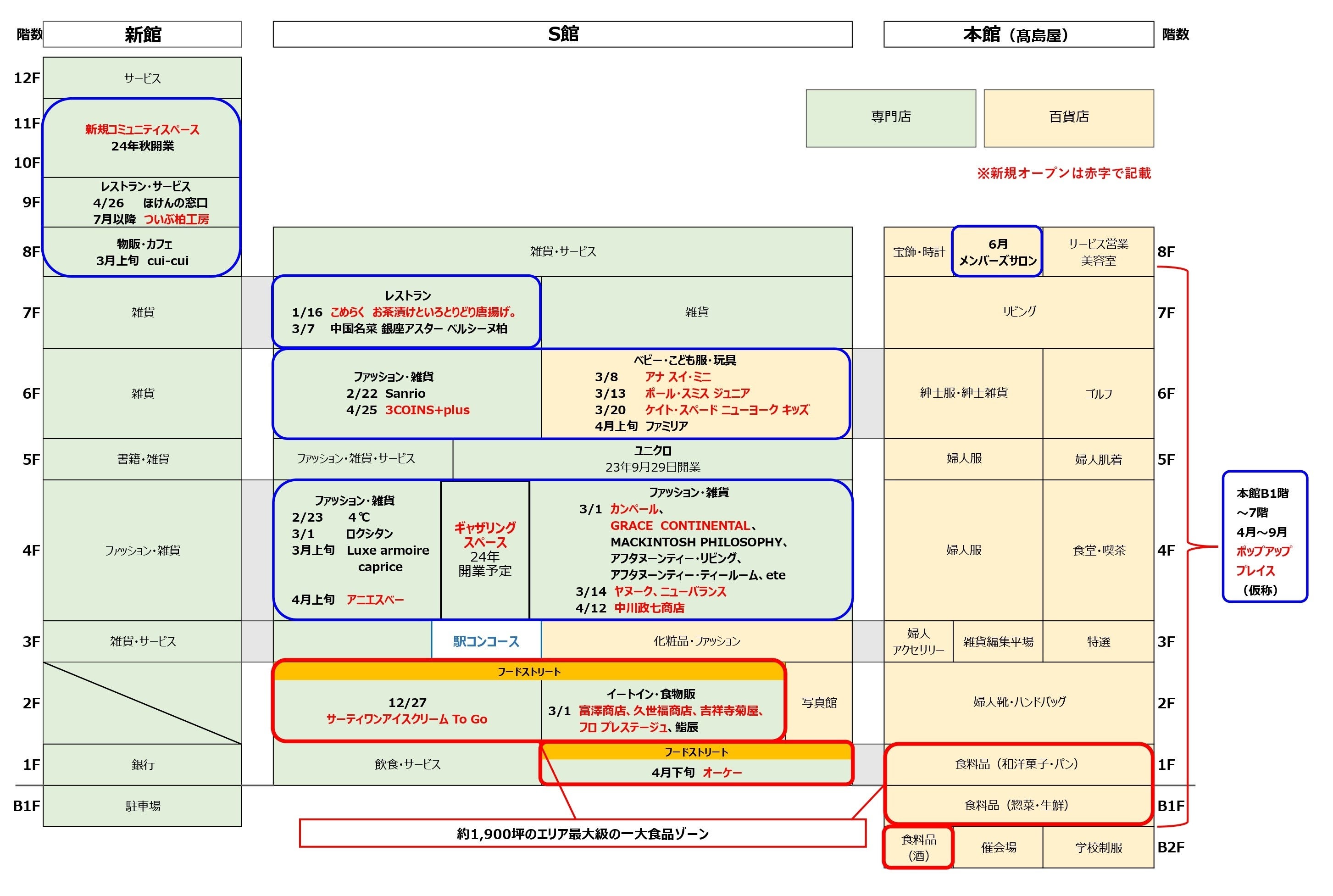Click the ギャザリングスペース box
Viewport: 1333px width, 896px height.
point(484,549)
